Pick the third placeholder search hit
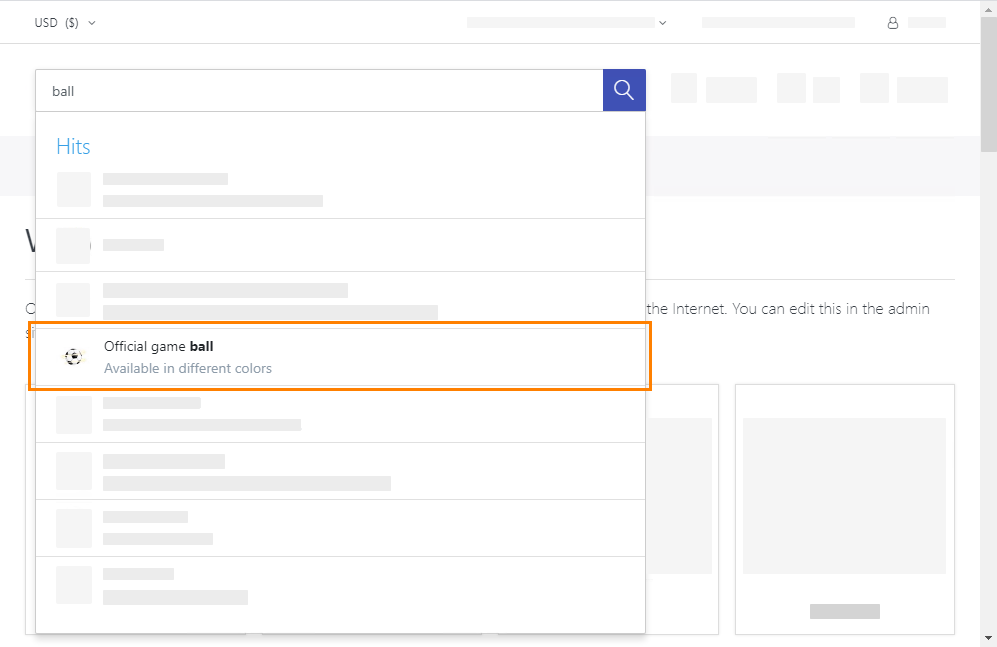Screen dimensions: 997x647 340,300
